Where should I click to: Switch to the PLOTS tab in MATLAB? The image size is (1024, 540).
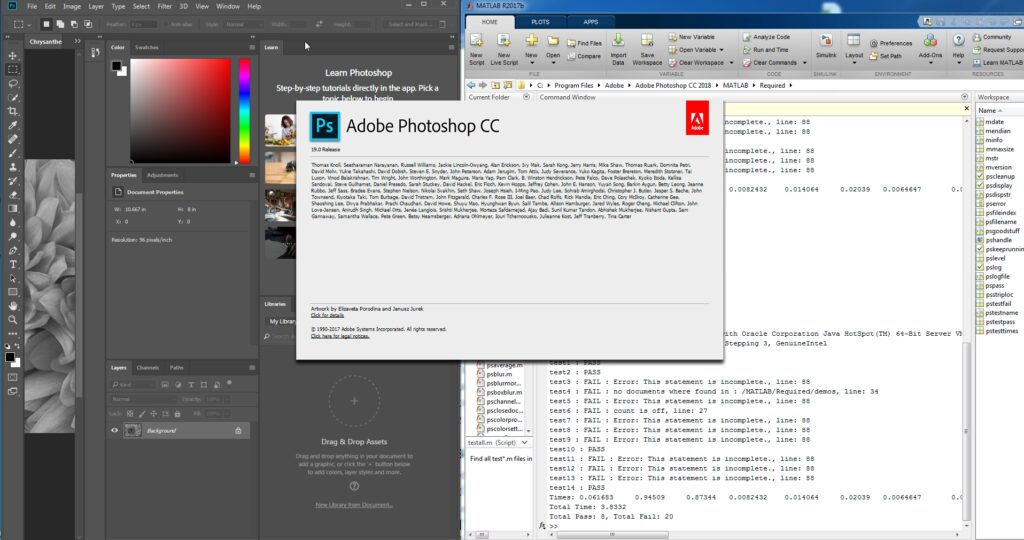pyautogui.click(x=540, y=20)
